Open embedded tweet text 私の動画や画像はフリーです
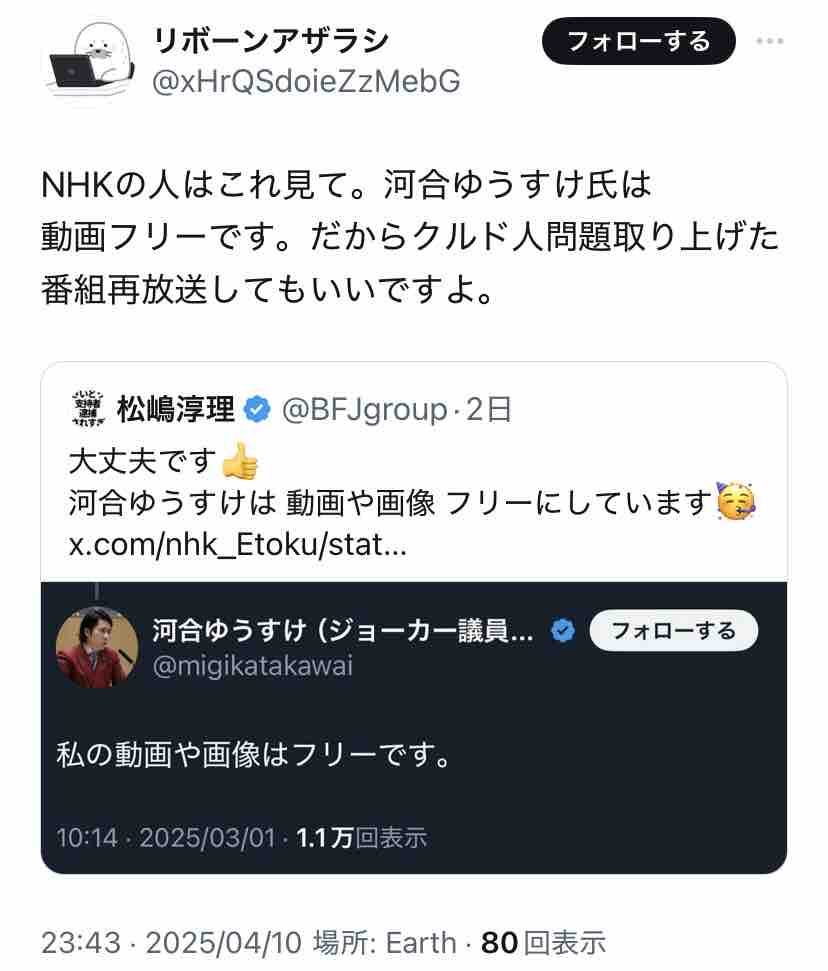This screenshot has height=971, width=828. [x=252, y=753]
